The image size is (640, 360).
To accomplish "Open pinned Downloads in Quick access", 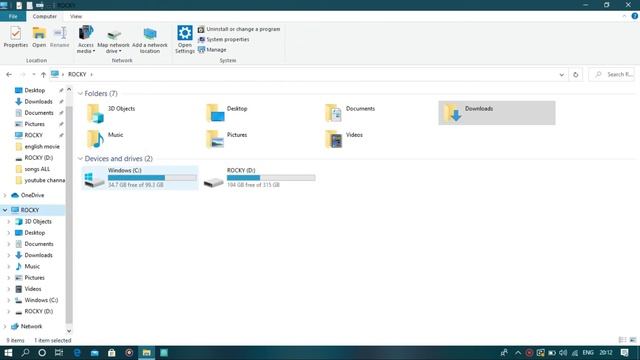I will (x=37, y=102).
